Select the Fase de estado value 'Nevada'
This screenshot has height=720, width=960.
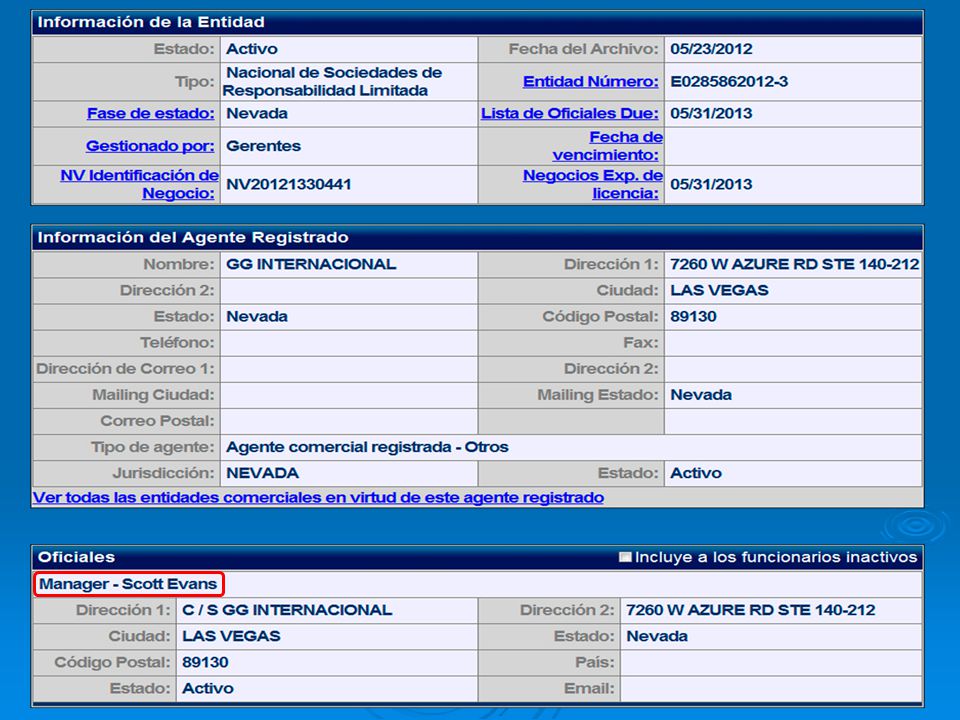257,113
